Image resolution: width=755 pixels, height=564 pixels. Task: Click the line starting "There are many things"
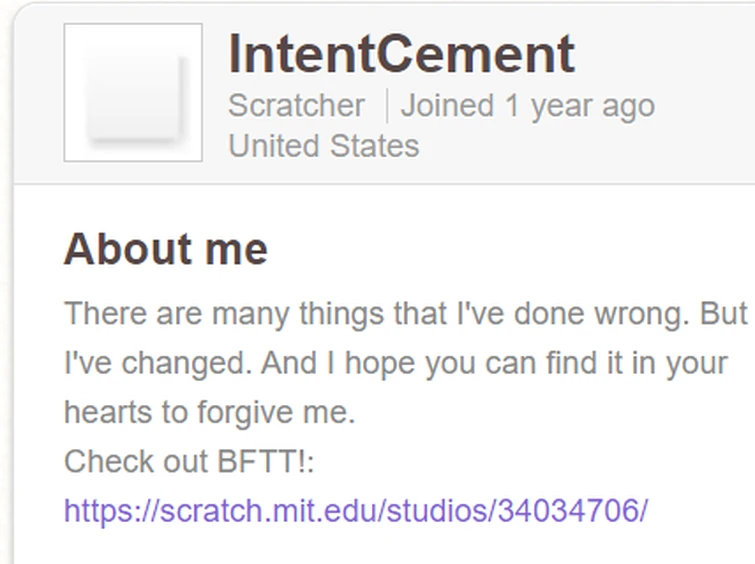click(x=405, y=314)
